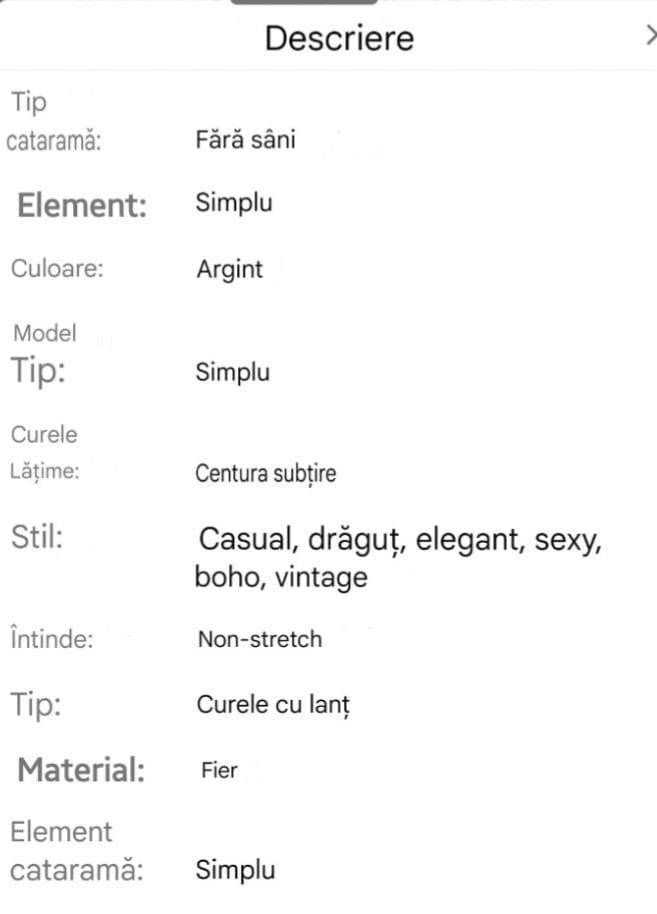Click the Descriere panel title
This screenshot has width=657, height=914.
pos(338,39)
